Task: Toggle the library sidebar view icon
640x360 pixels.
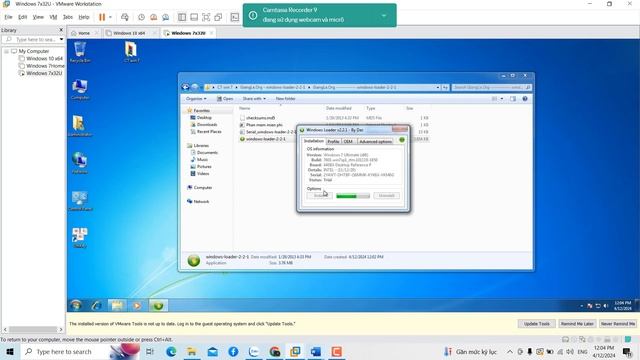Action: pos(182,17)
